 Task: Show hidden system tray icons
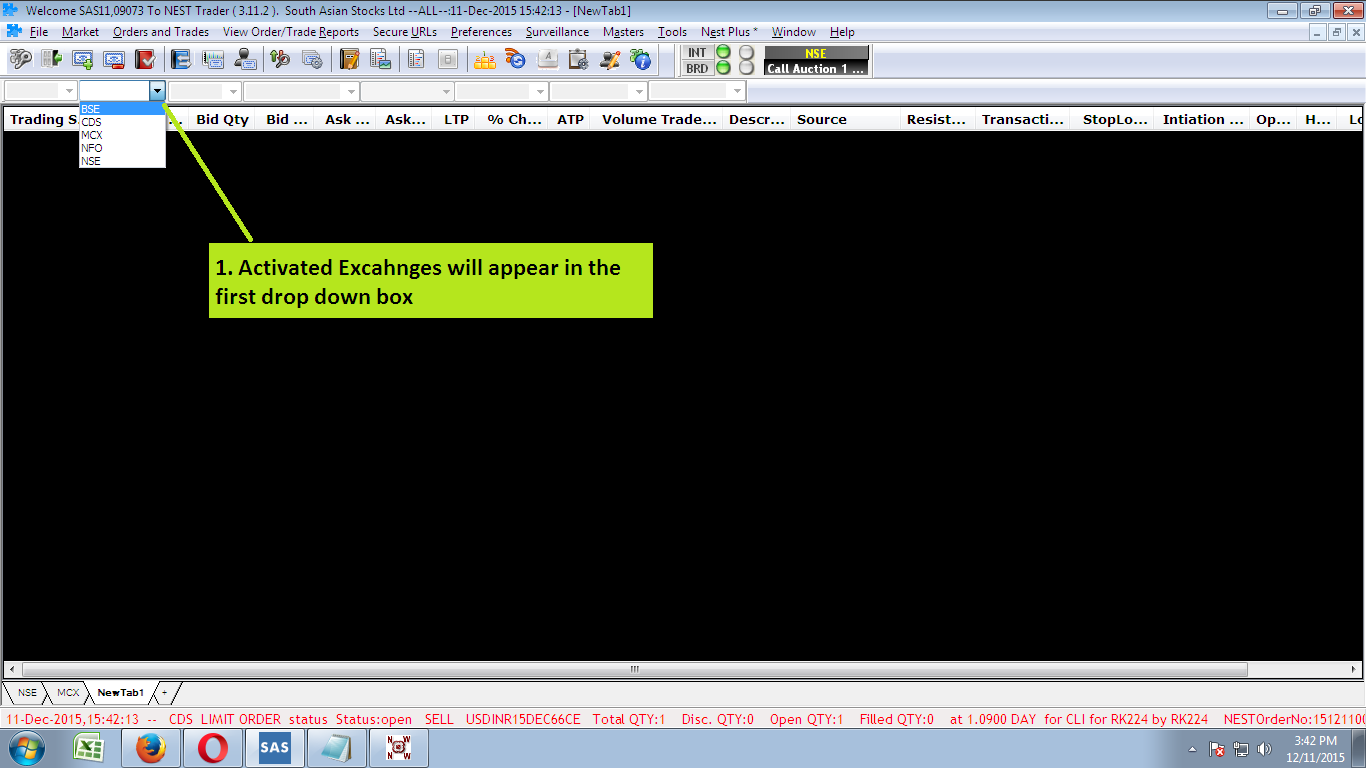click(1192, 749)
